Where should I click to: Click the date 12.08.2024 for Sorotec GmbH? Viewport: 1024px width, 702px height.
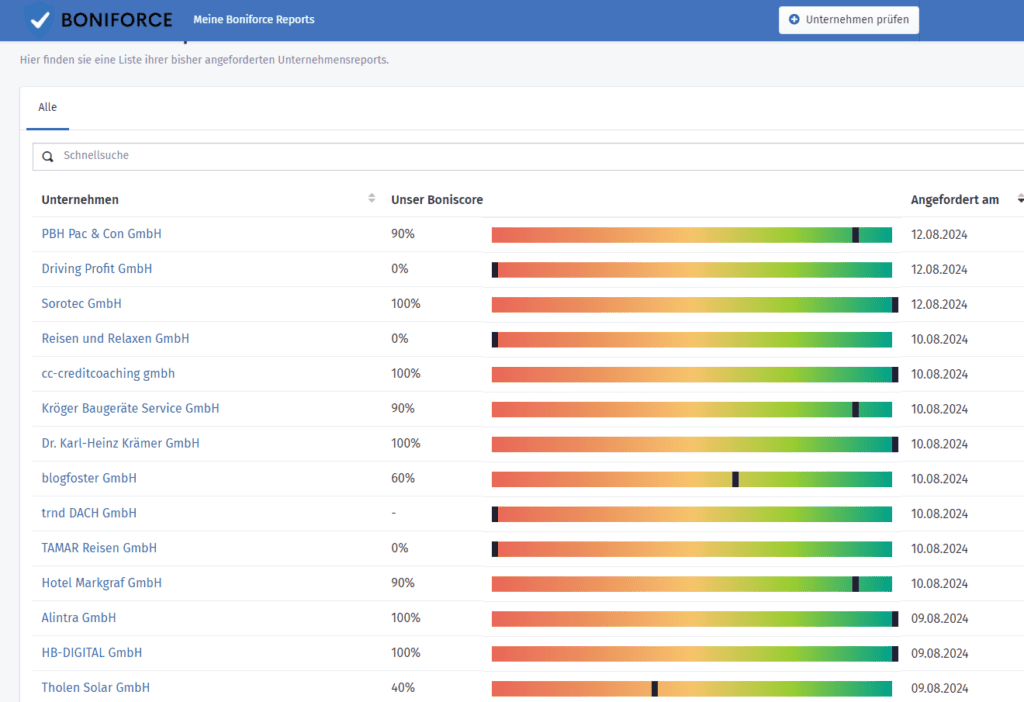point(939,304)
